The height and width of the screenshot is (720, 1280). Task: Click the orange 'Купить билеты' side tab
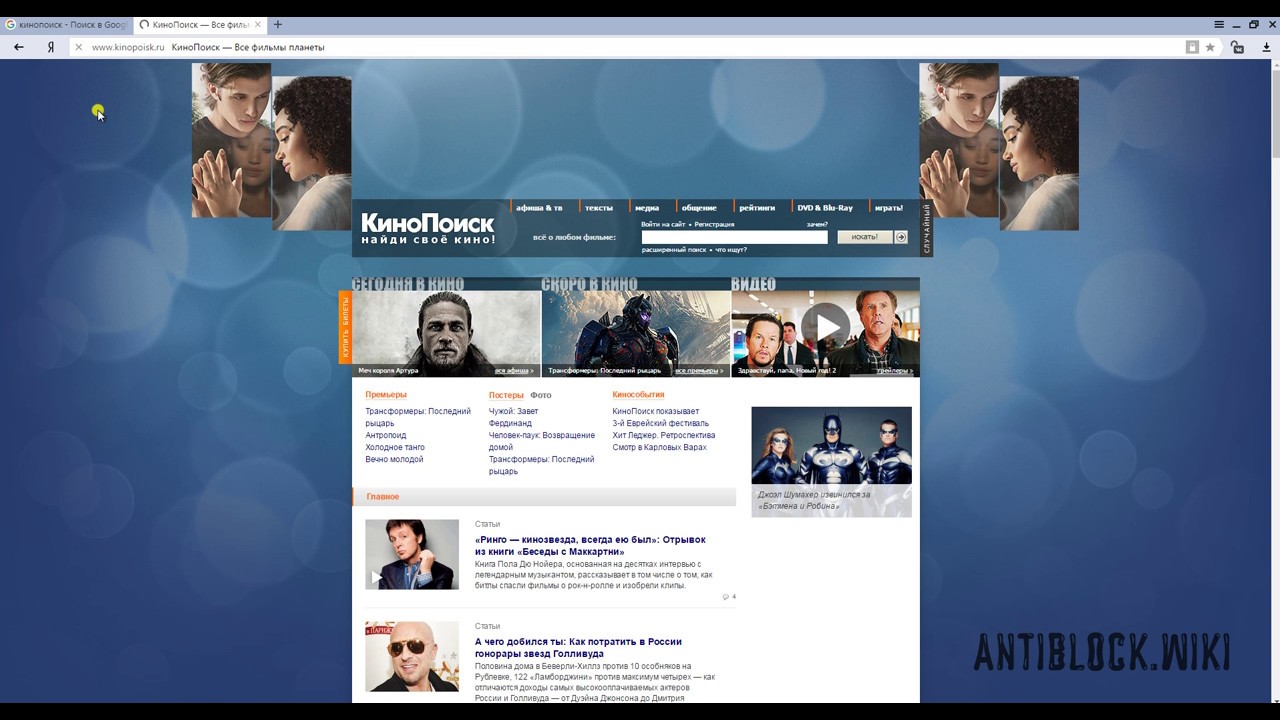click(x=346, y=328)
